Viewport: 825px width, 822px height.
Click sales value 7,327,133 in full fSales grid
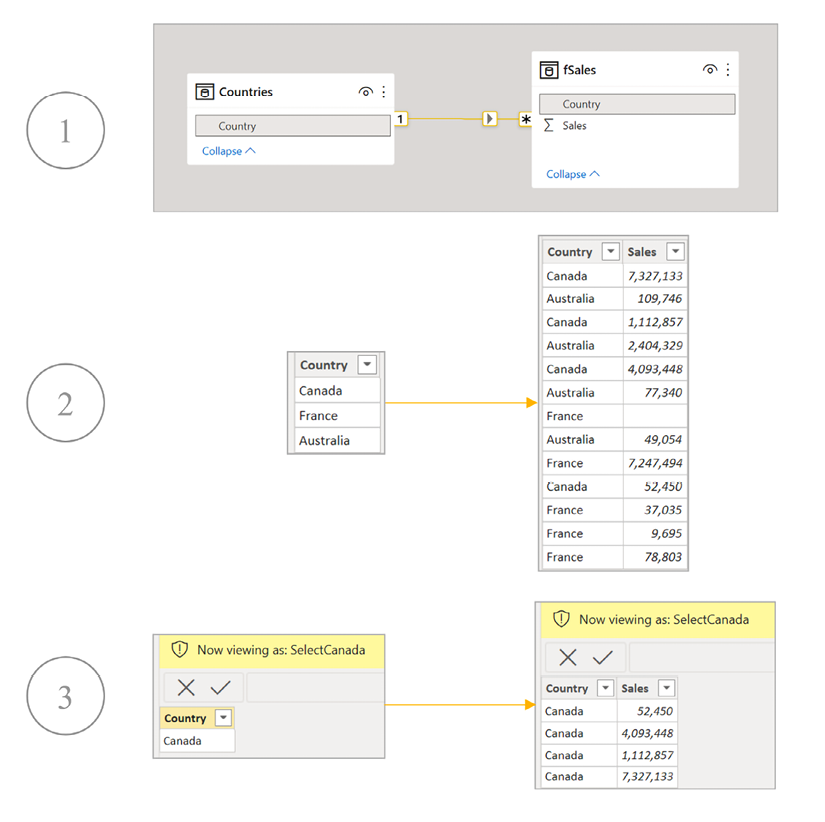click(655, 276)
